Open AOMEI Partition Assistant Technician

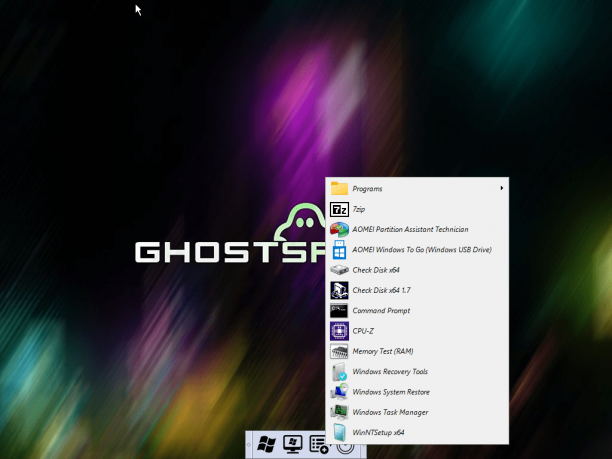coord(417,230)
